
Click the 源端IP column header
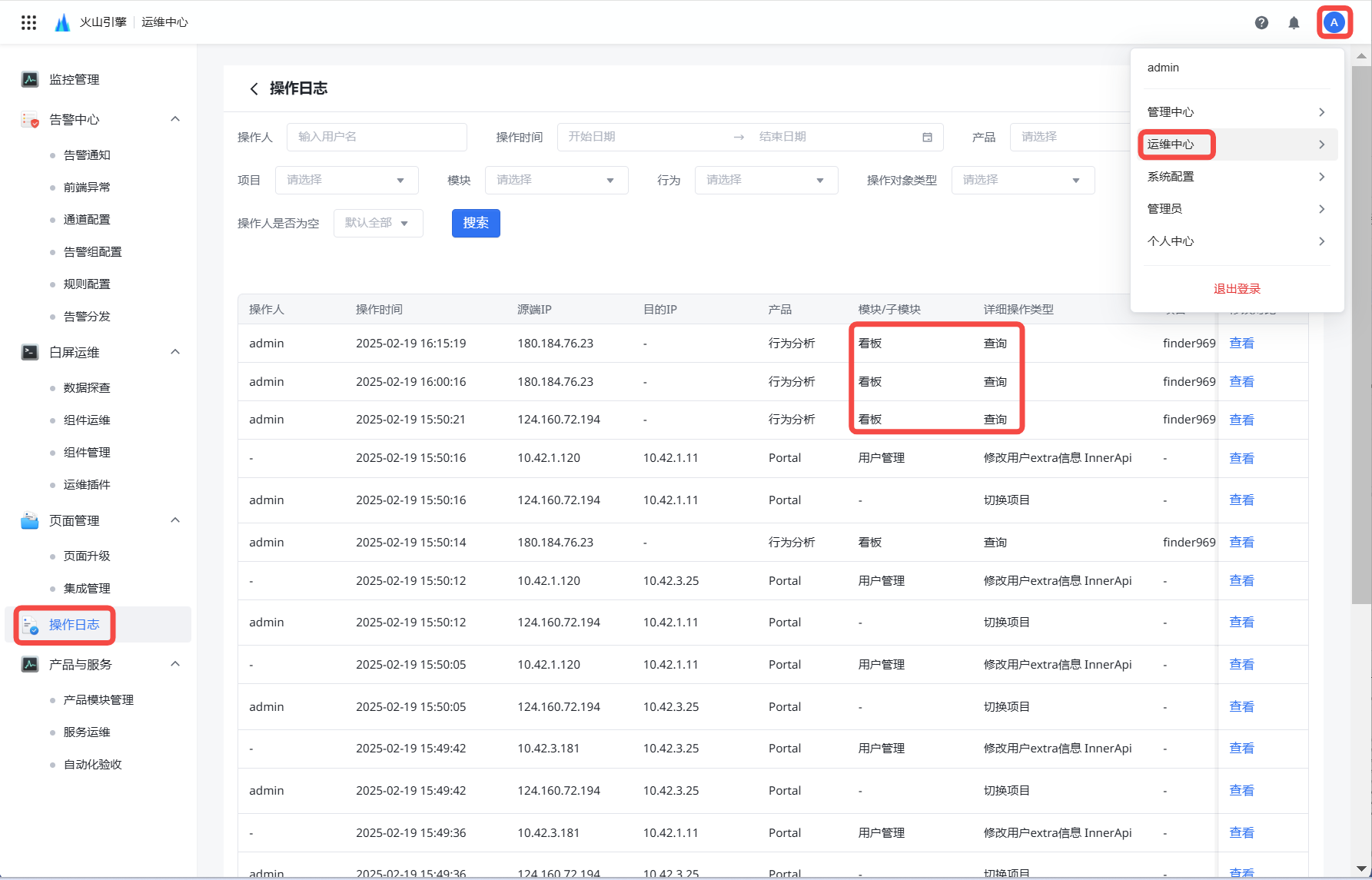tap(534, 310)
